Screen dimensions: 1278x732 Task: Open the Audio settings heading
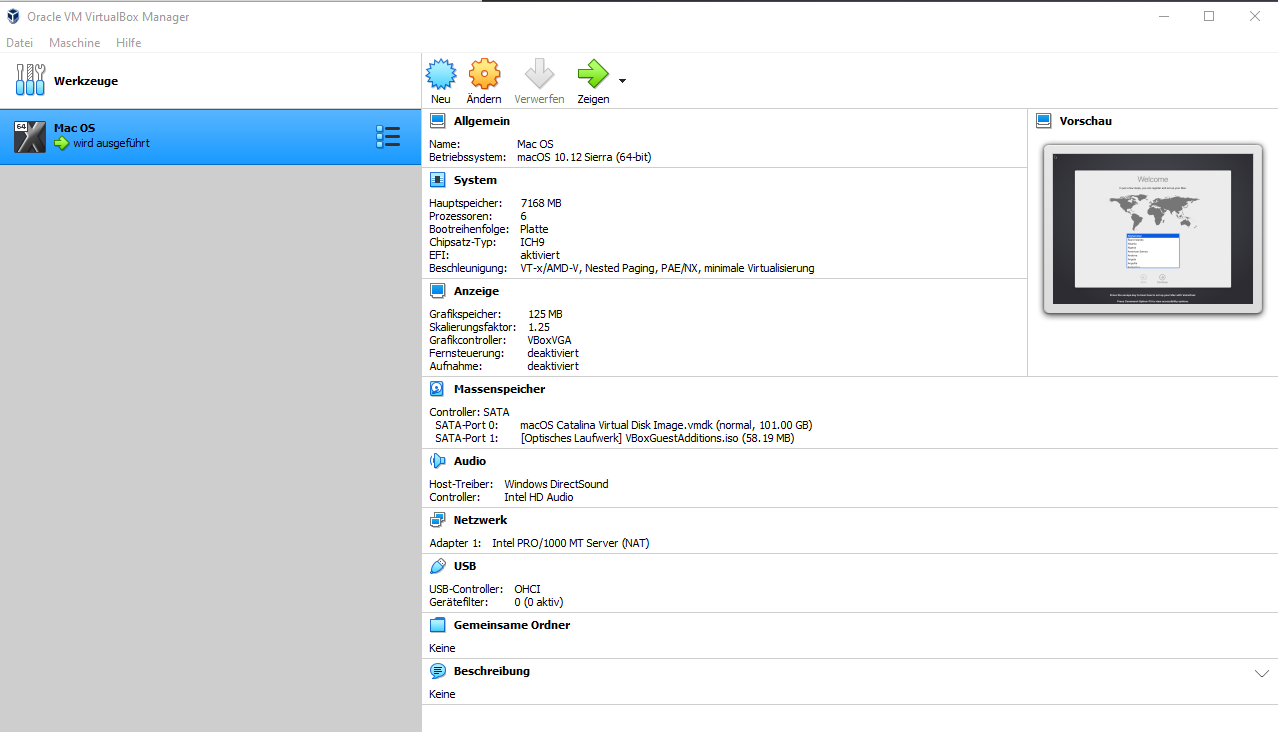tap(470, 461)
